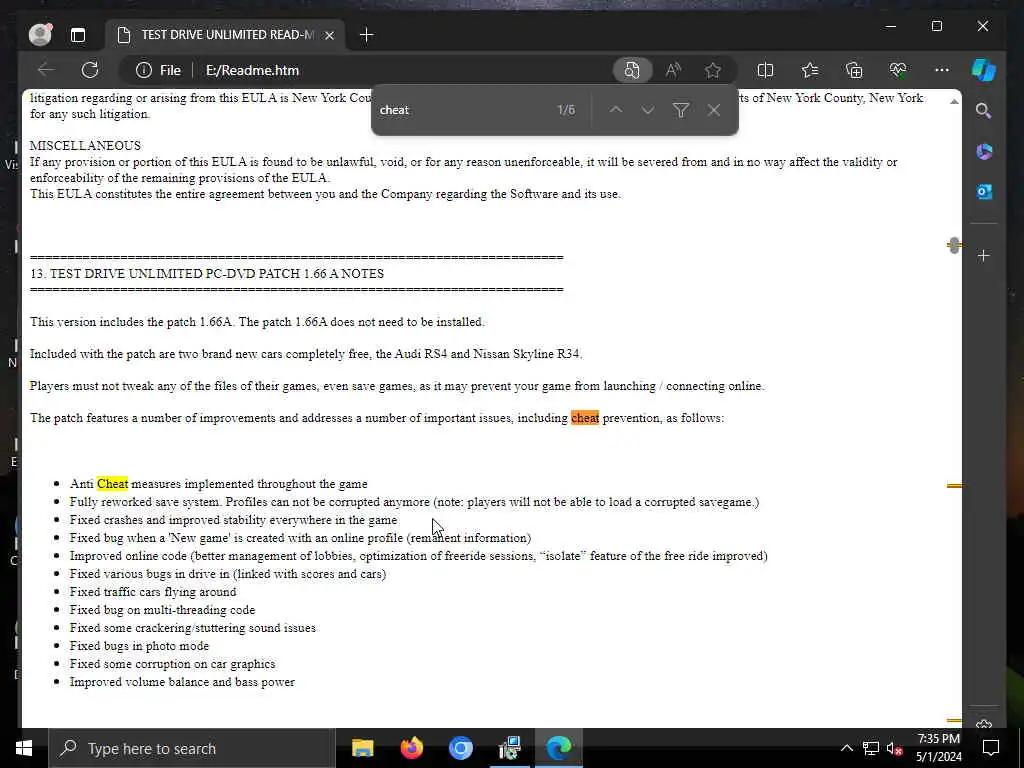Click "Fixed some corruption on car graphics"
Viewport: 1024px width, 768px height.
coord(172,664)
